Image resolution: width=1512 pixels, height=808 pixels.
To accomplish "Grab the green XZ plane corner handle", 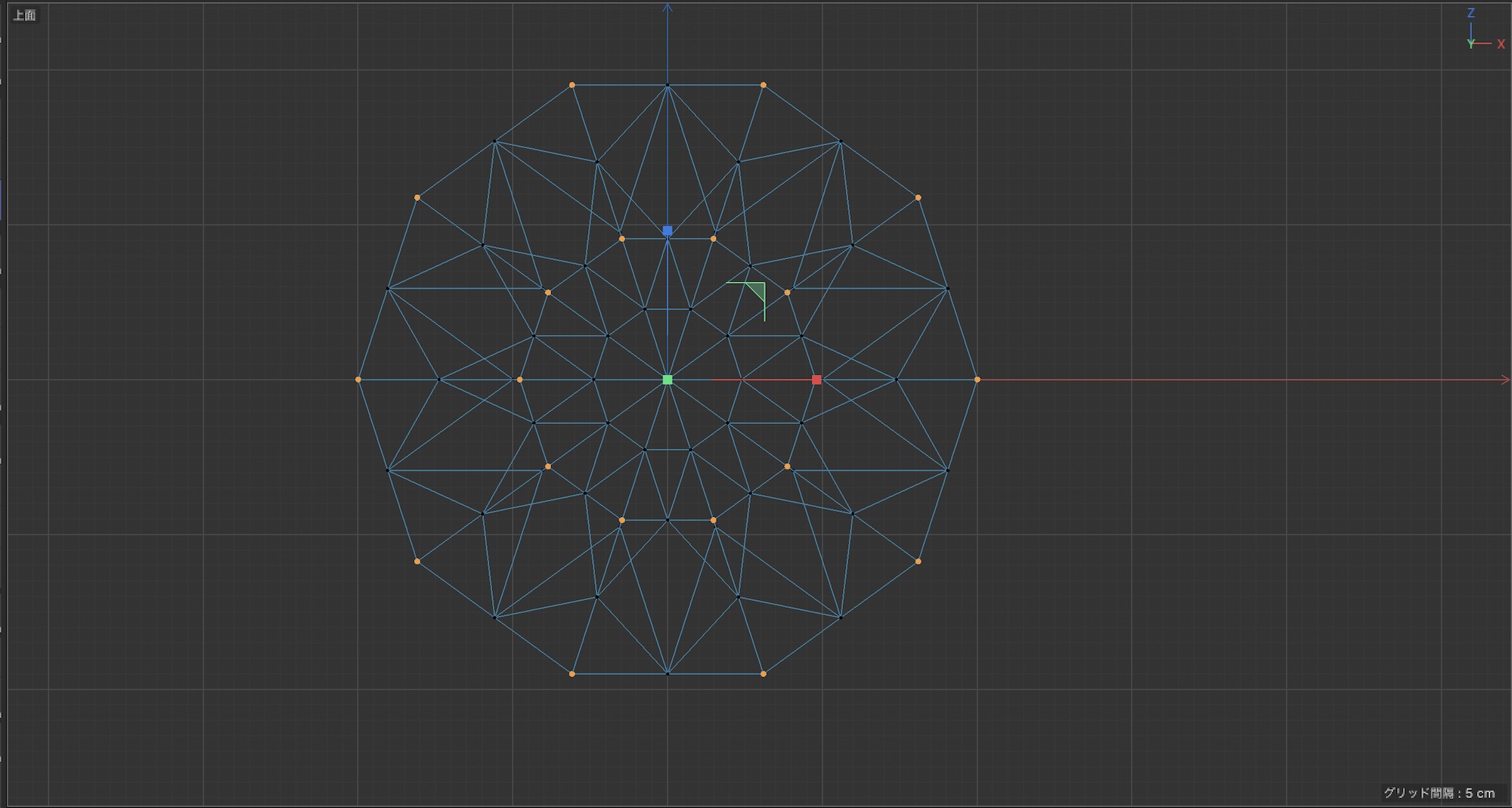I will (757, 291).
